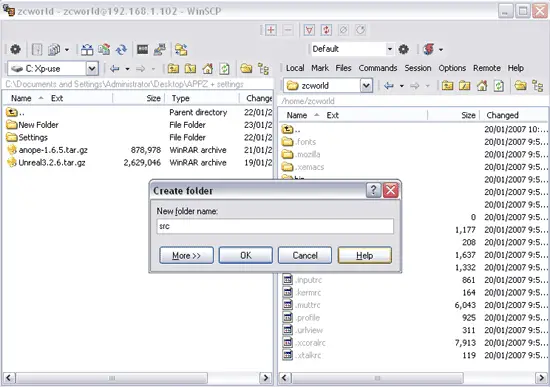
Task: Refresh the local panel
Action: pos(224,68)
